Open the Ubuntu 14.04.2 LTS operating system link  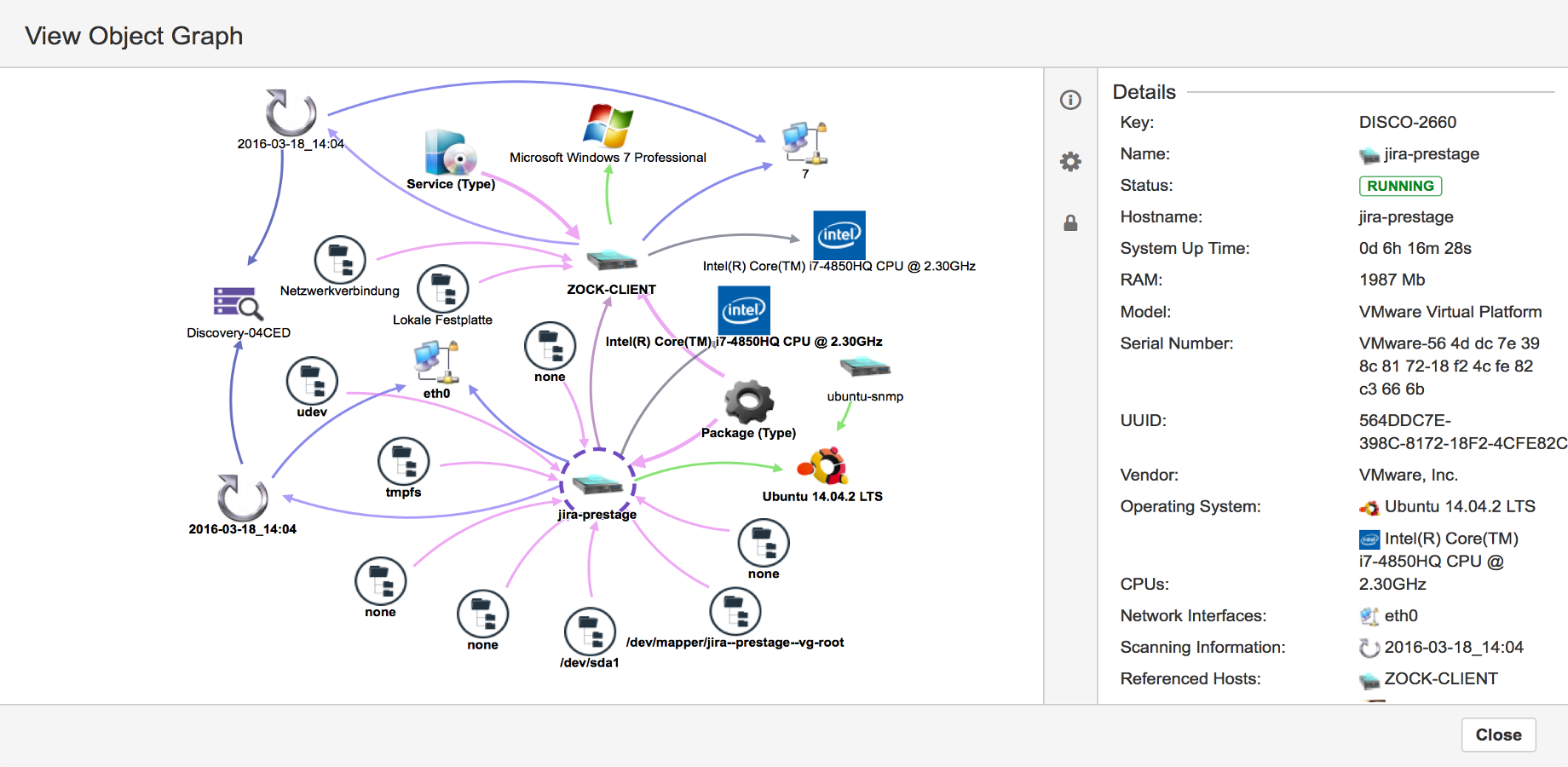1459,506
